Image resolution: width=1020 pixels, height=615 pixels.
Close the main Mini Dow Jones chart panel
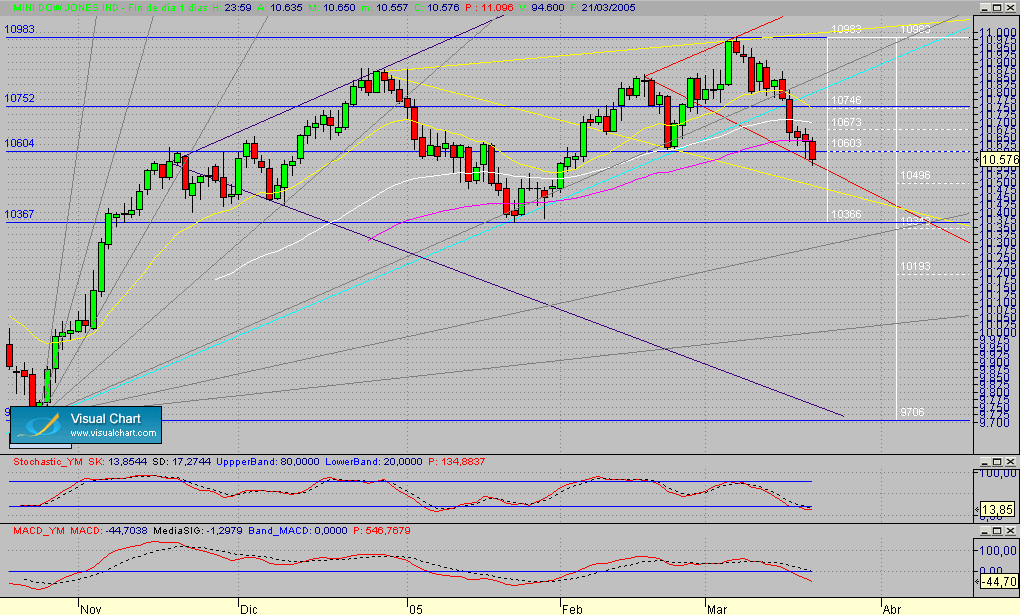coord(1010,7)
